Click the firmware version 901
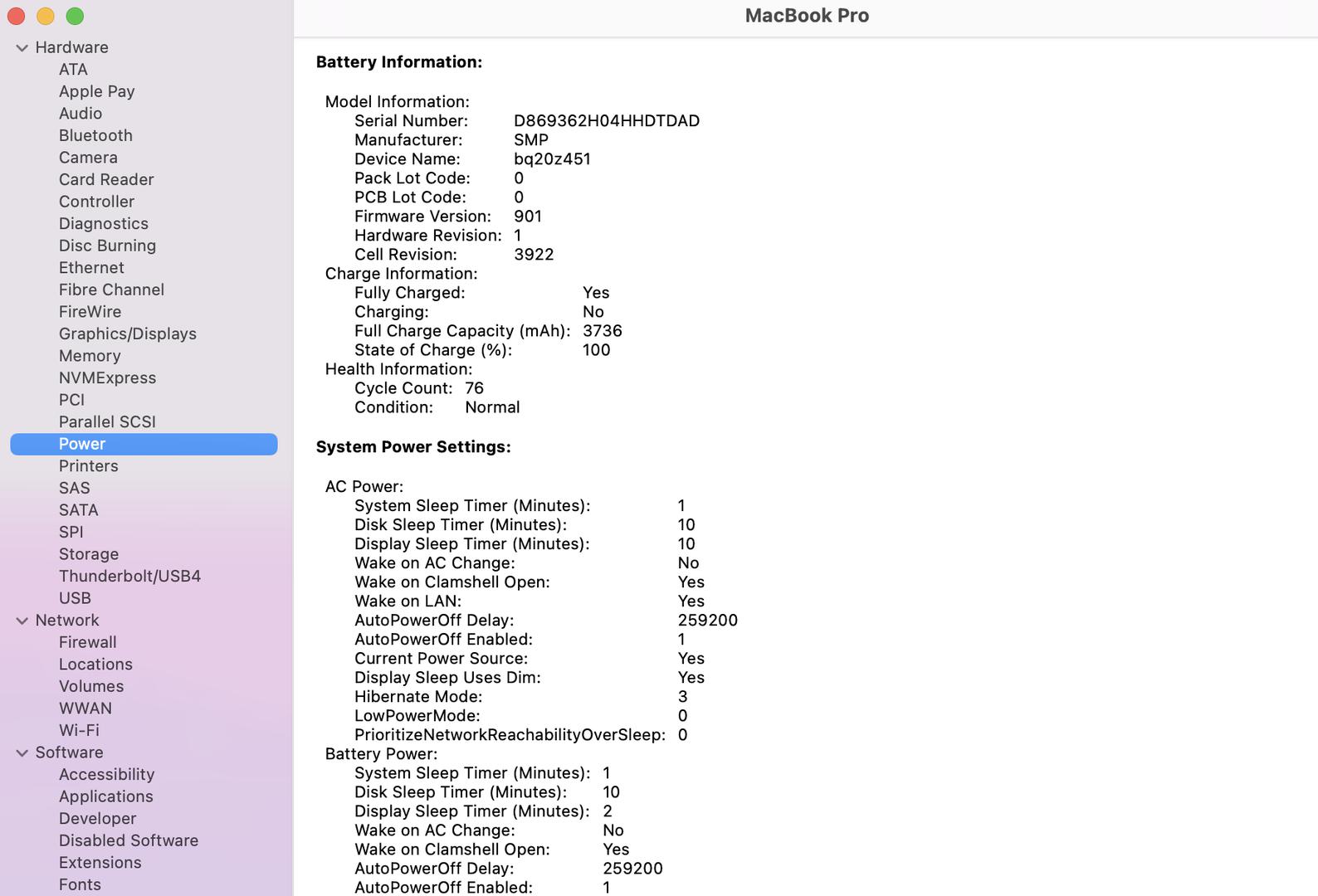Screen dimensions: 1318x896 [528, 217]
